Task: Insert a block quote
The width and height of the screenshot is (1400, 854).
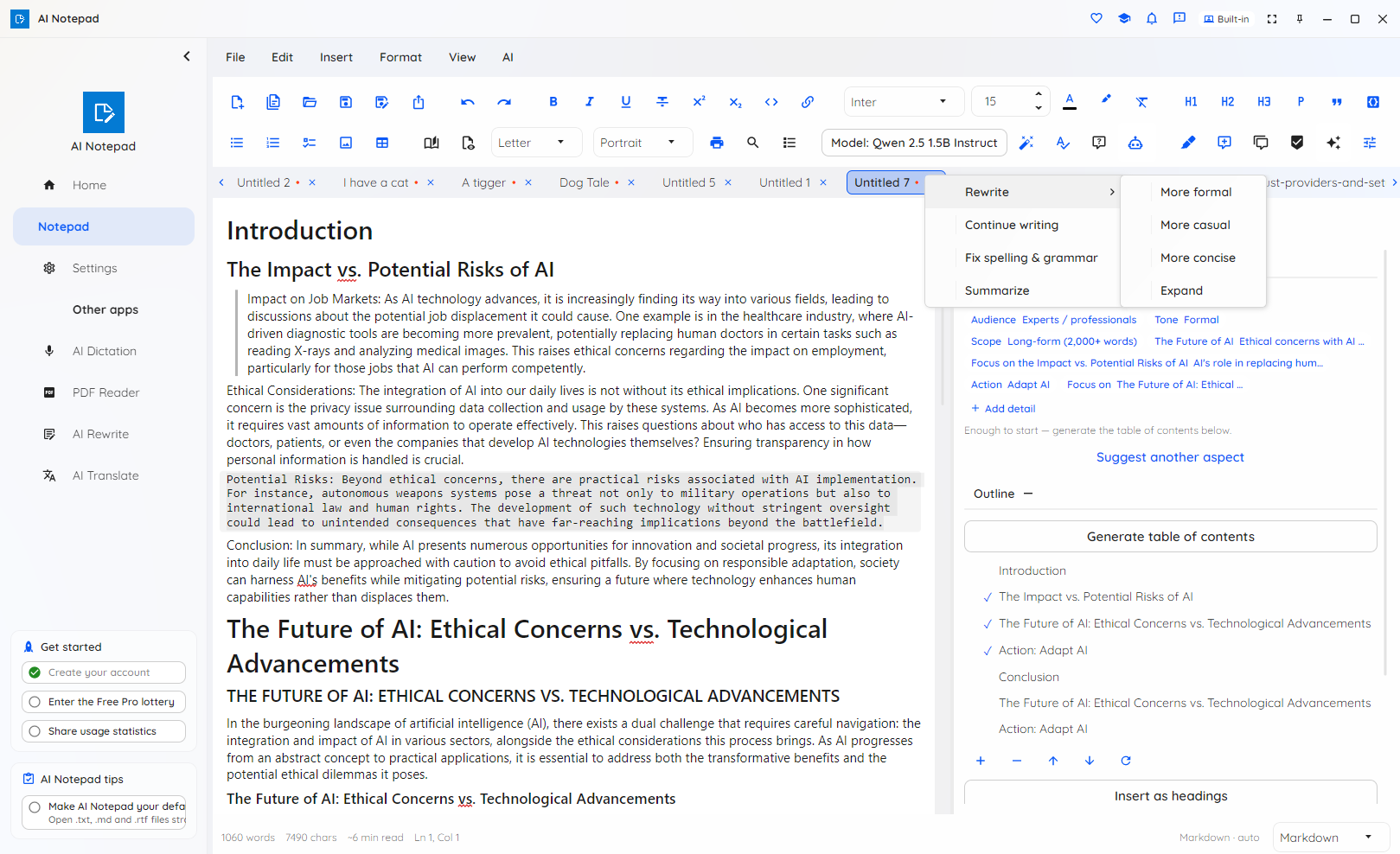Action: [1337, 102]
